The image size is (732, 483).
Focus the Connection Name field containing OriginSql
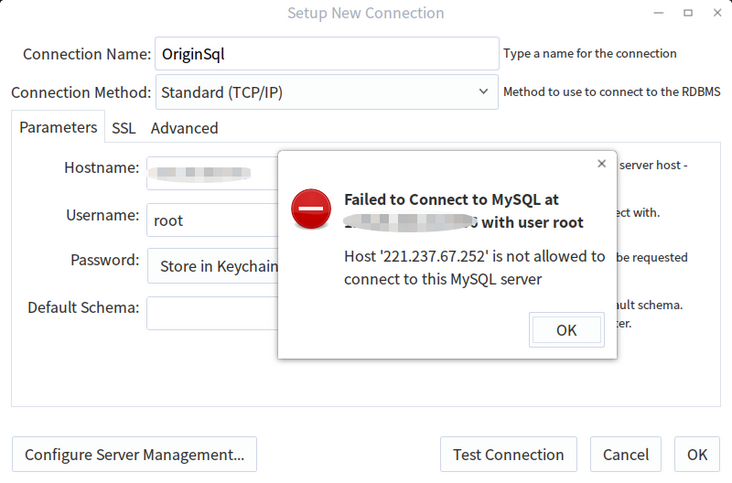pos(326,54)
